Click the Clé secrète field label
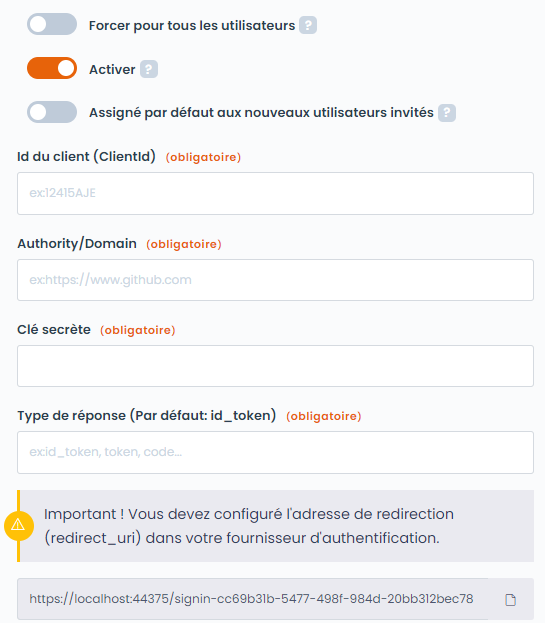 point(54,330)
